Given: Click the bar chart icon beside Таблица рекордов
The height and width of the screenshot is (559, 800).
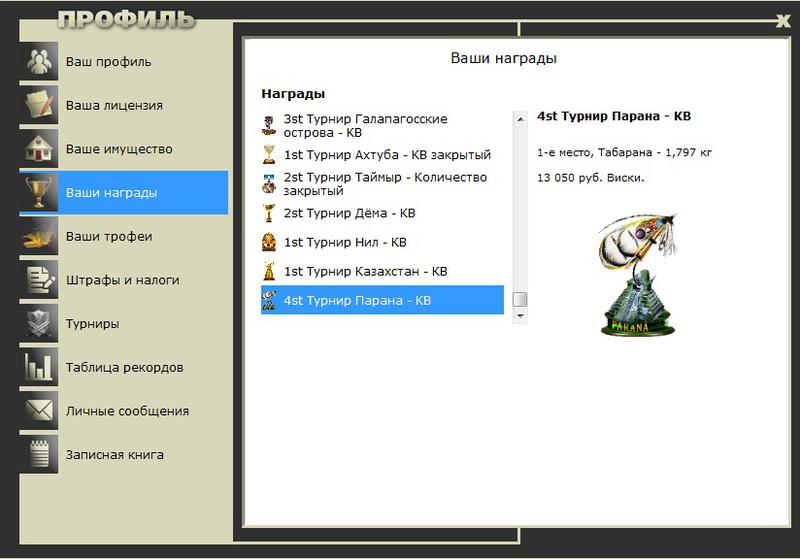Looking at the screenshot, I should point(39,367).
